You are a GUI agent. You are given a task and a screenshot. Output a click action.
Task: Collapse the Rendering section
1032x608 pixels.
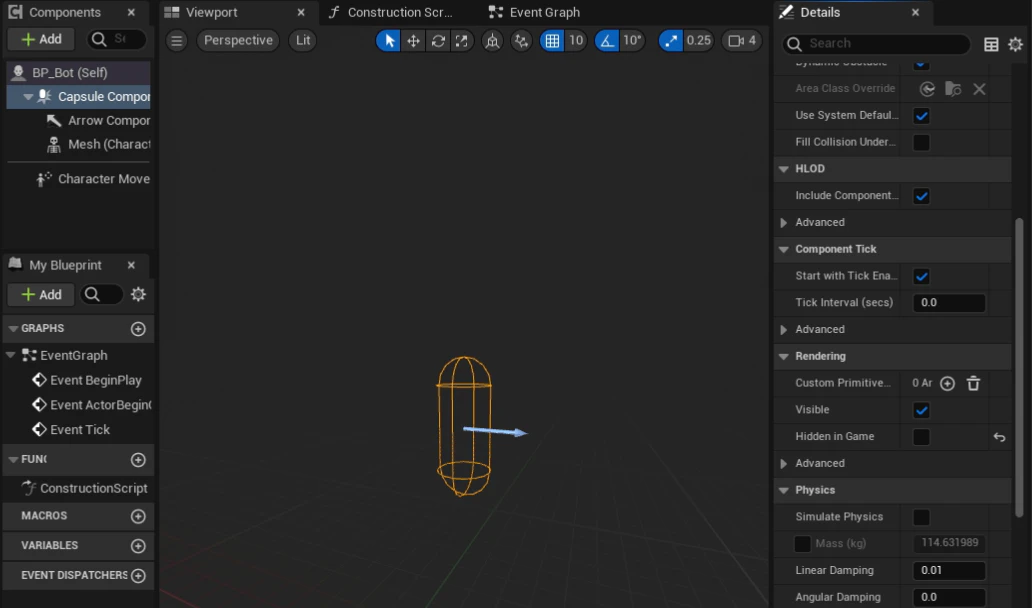point(784,357)
